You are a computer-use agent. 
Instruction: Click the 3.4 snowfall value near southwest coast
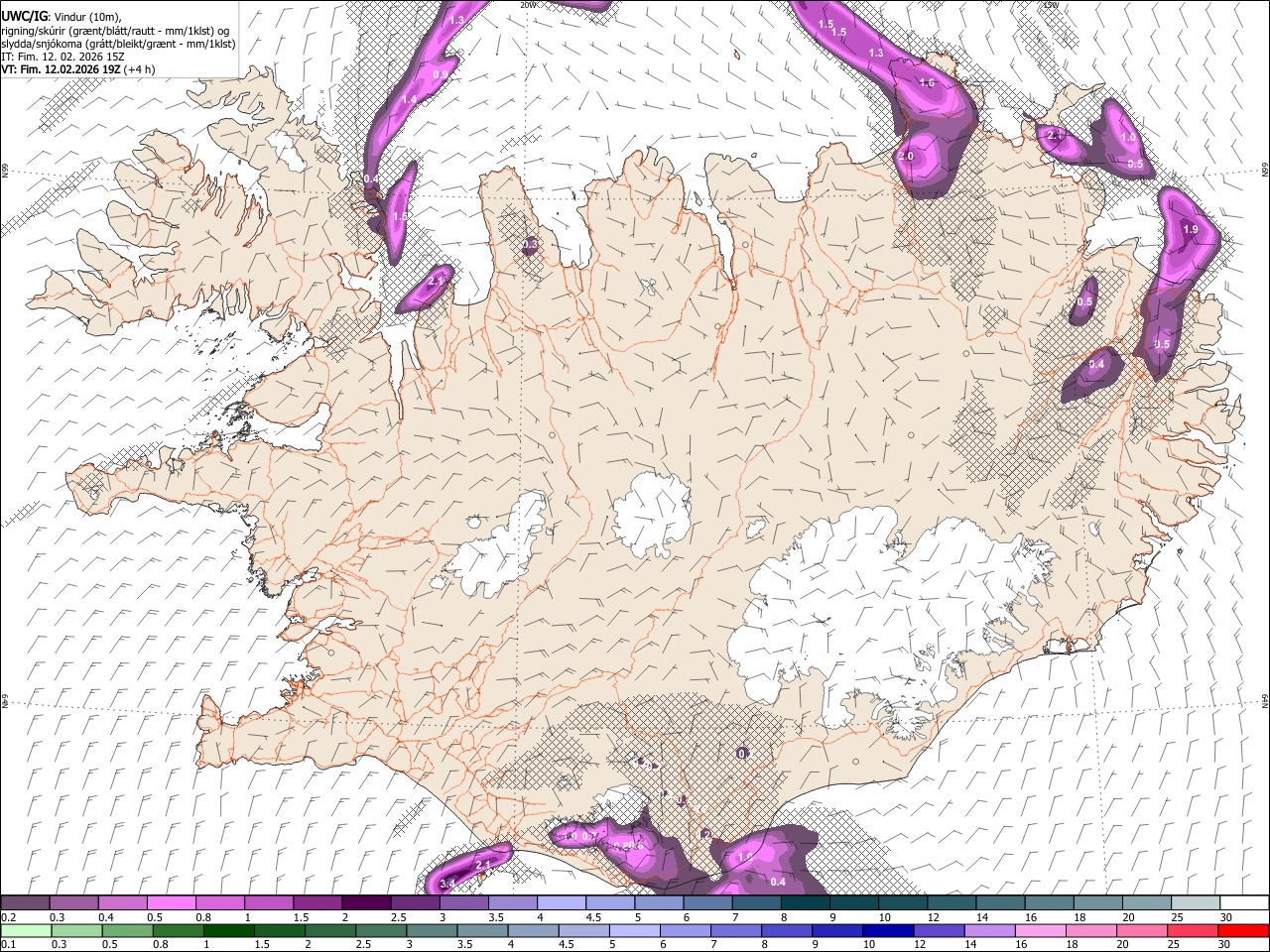[446, 884]
